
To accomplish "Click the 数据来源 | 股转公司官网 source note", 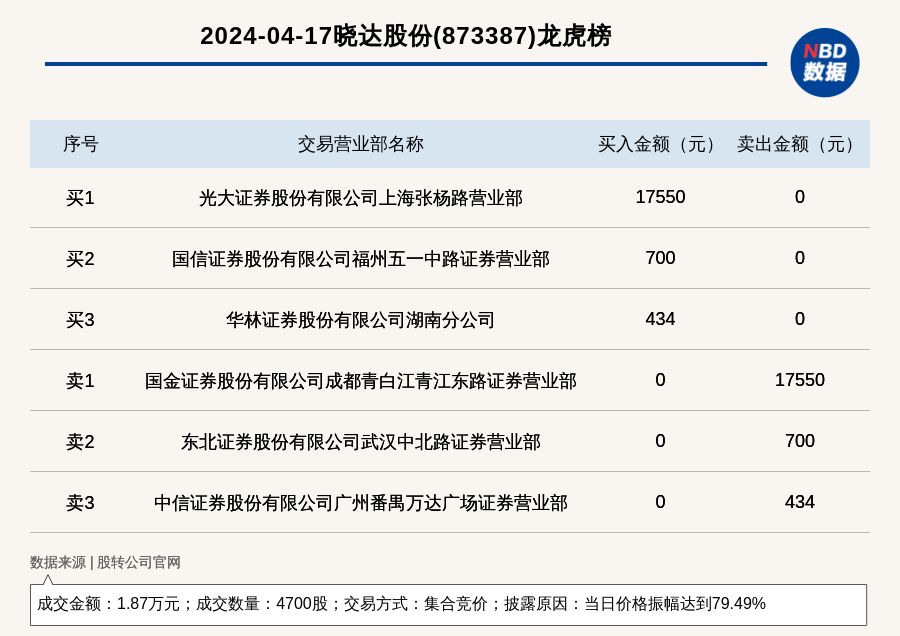I will pos(105,562).
